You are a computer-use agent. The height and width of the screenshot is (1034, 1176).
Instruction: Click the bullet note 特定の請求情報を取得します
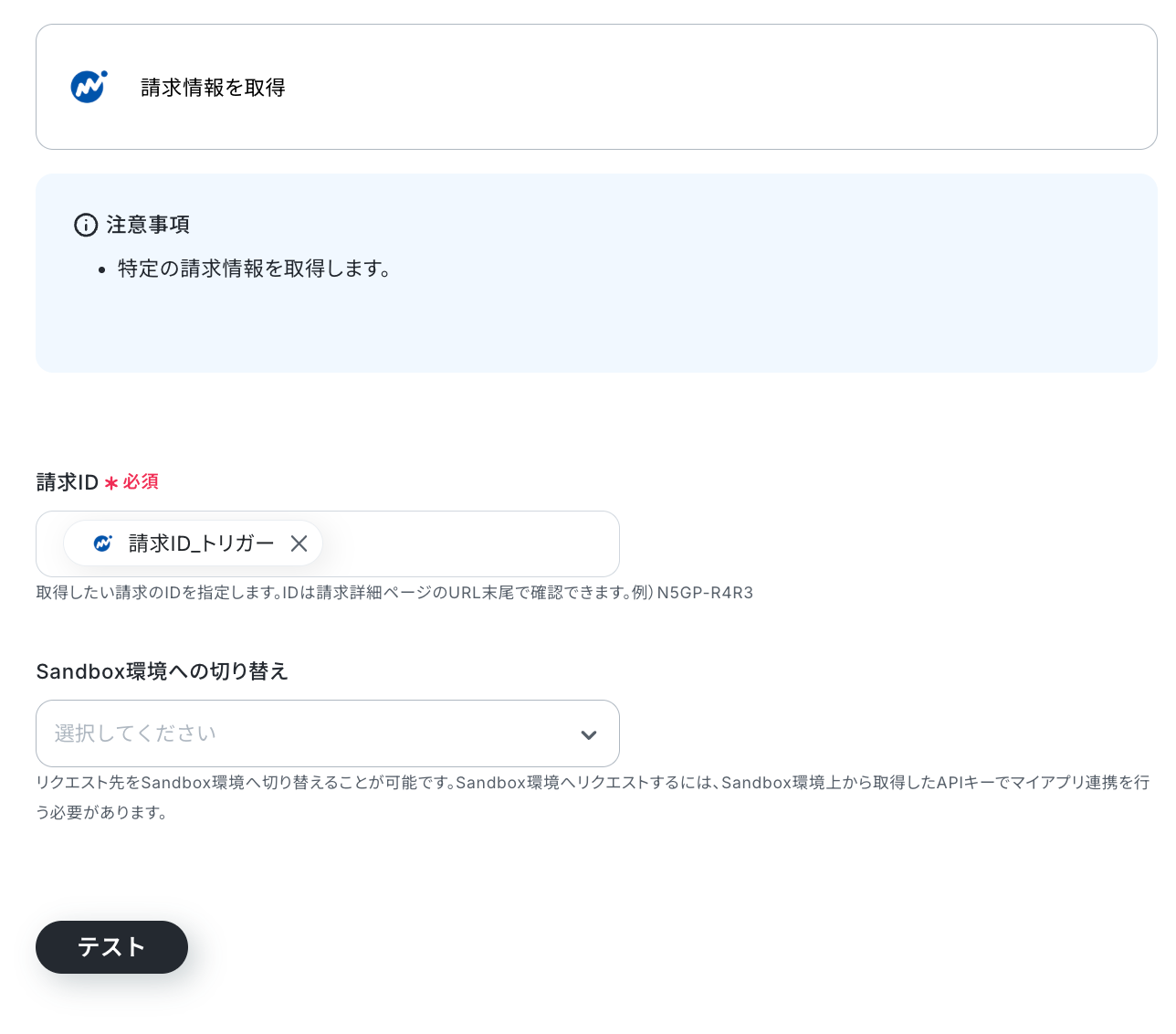click(256, 269)
